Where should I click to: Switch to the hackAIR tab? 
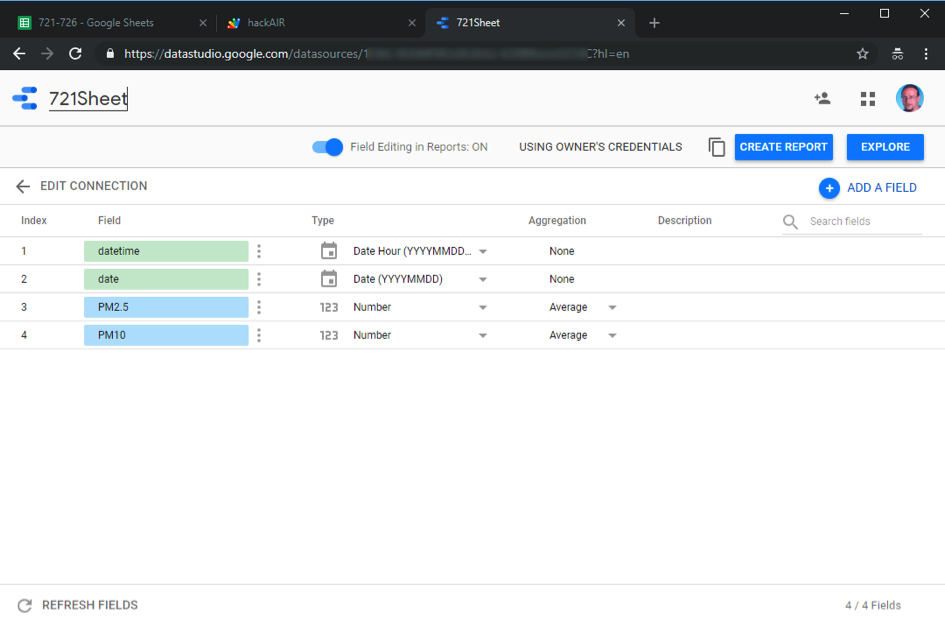pos(319,23)
